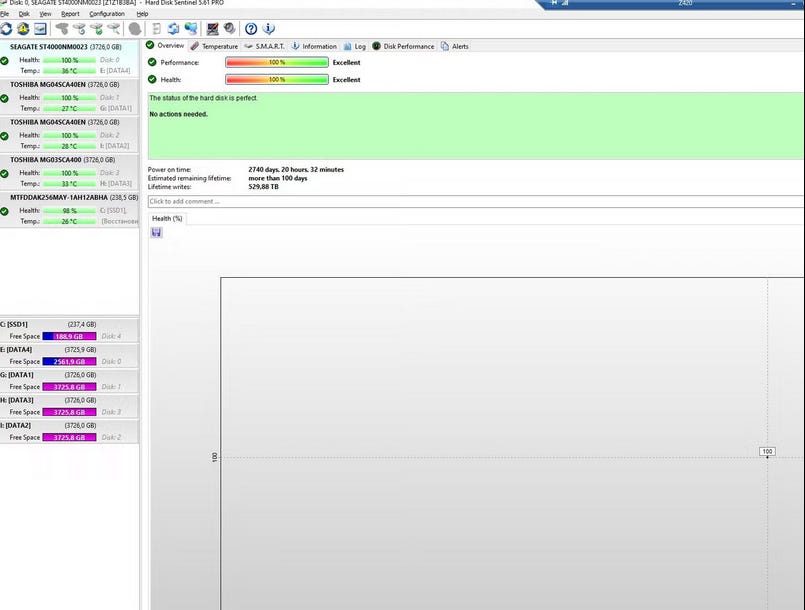Open the Alerts tab

(x=455, y=46)
